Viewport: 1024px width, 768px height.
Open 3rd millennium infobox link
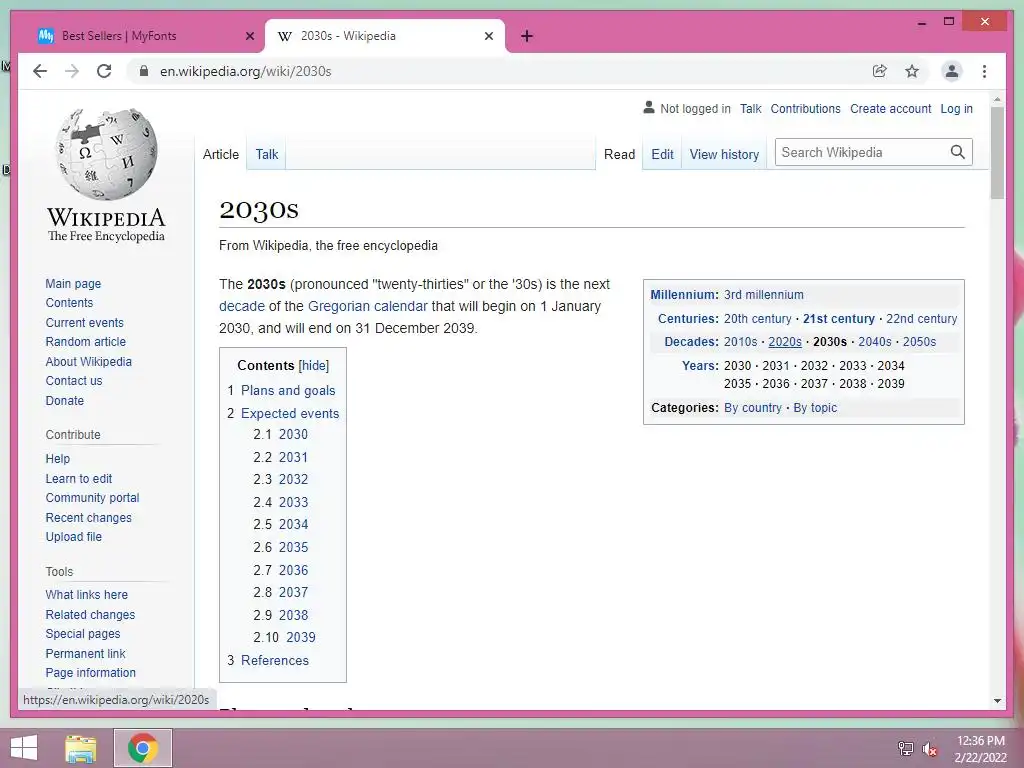coord(763,295)
